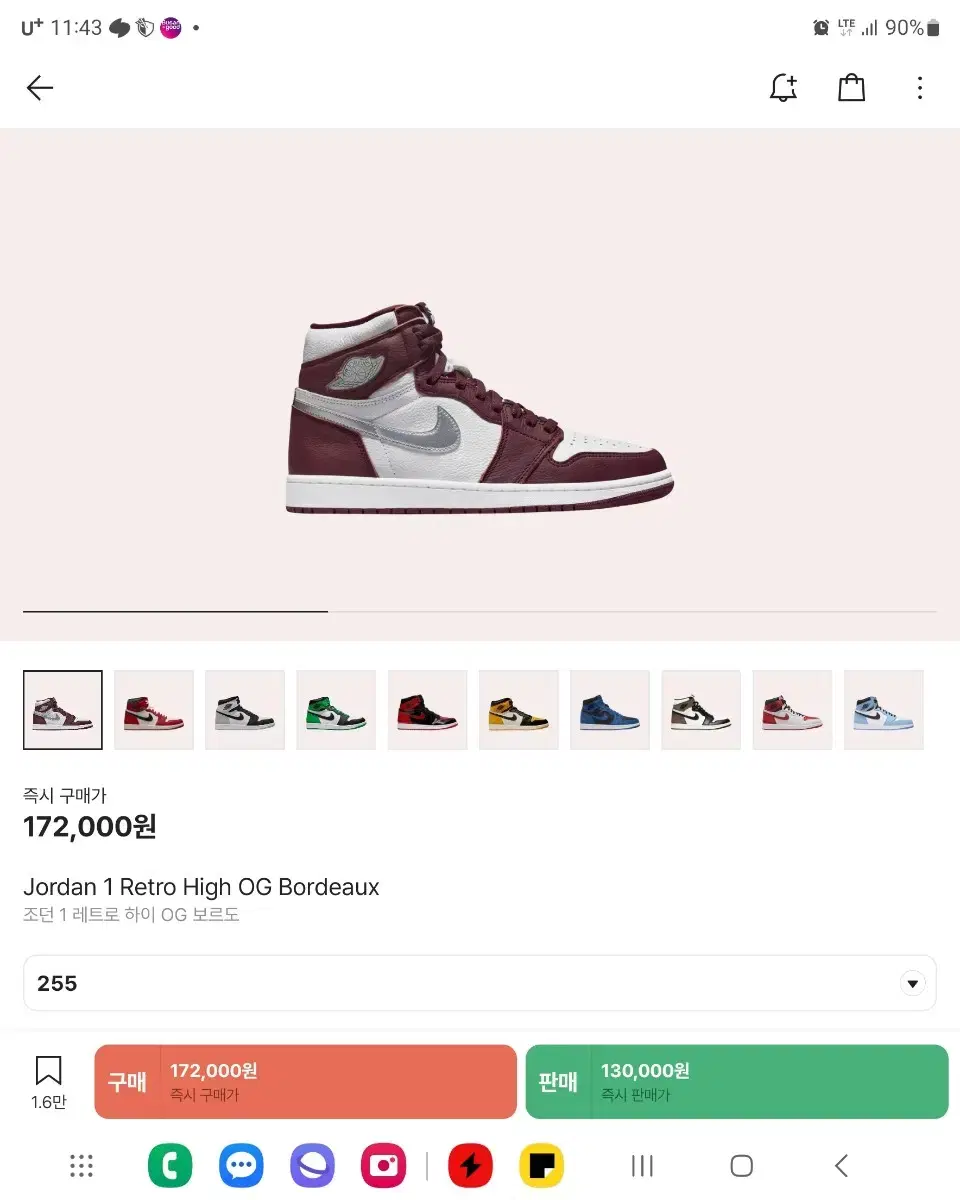
Task: Open the messages app
Action: [x=241, y=1165]
